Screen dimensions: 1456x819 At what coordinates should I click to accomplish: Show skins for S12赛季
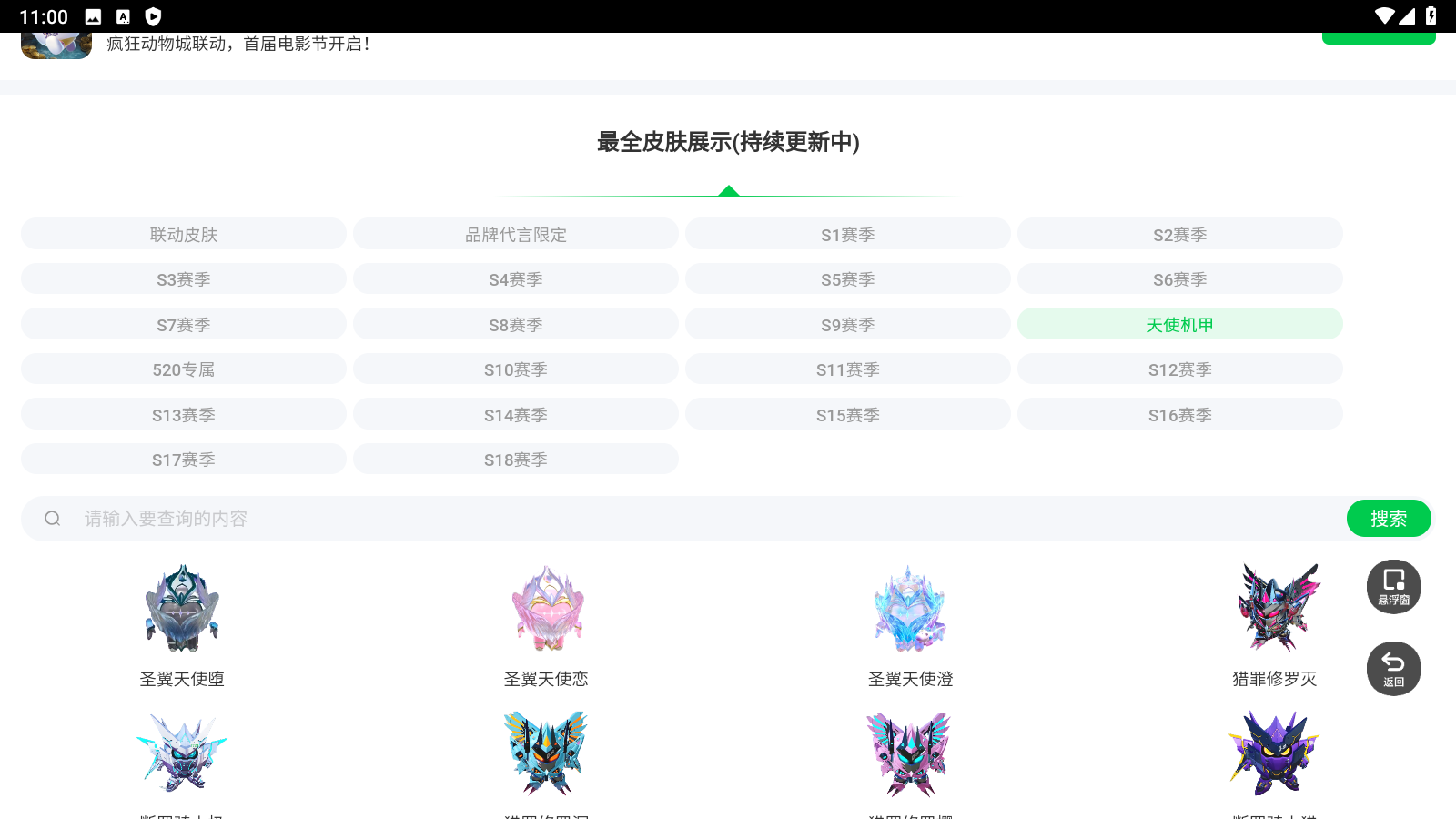tap(1179, 369)
